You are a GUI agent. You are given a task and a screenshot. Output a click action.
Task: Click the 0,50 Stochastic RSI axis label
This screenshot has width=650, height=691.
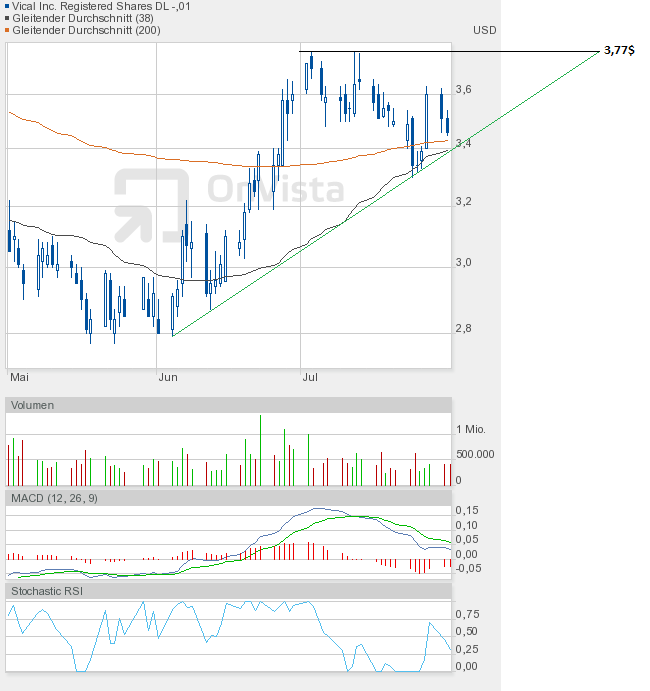coord(467,632)
